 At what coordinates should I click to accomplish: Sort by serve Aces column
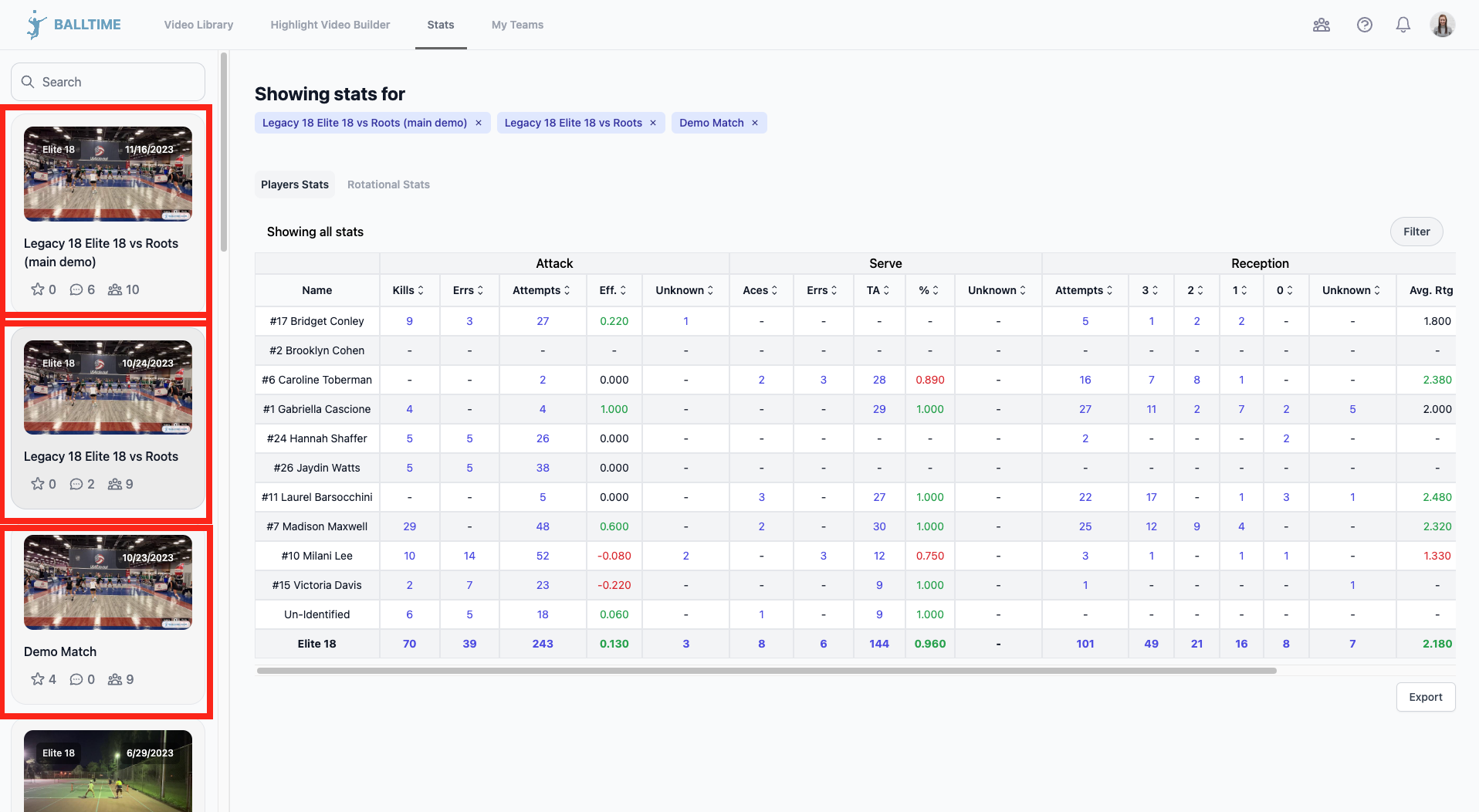click(x=760, y=290)
